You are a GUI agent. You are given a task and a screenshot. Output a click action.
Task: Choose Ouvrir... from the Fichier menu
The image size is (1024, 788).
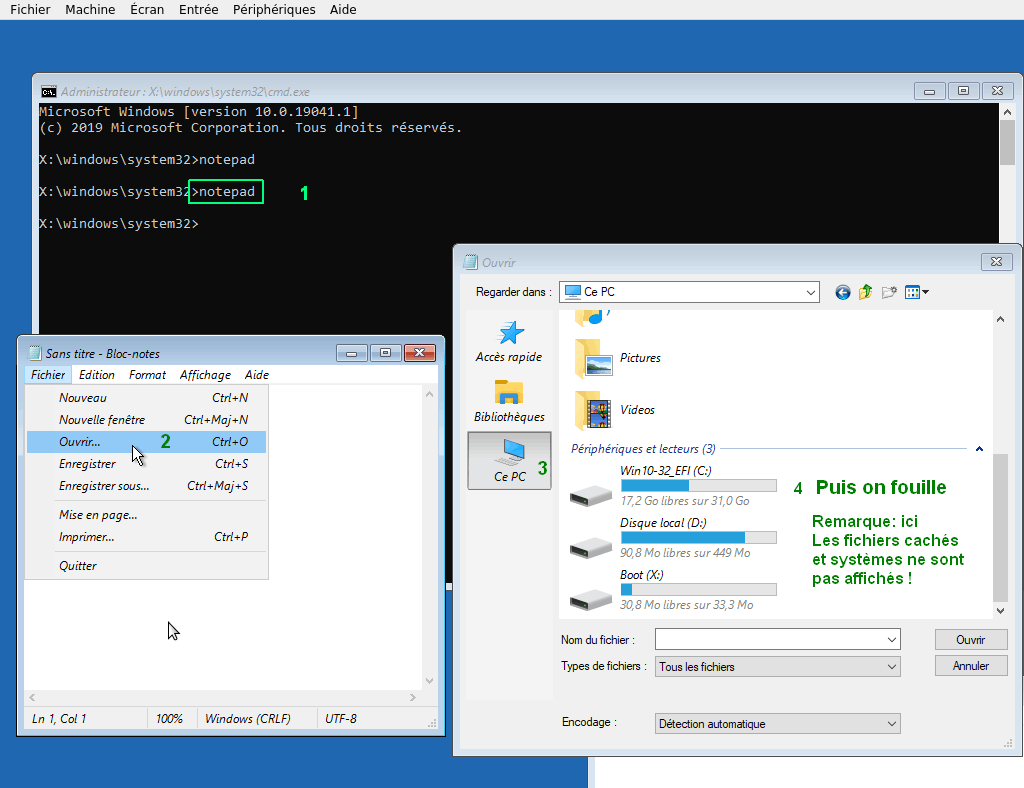[x=146, y=442]
